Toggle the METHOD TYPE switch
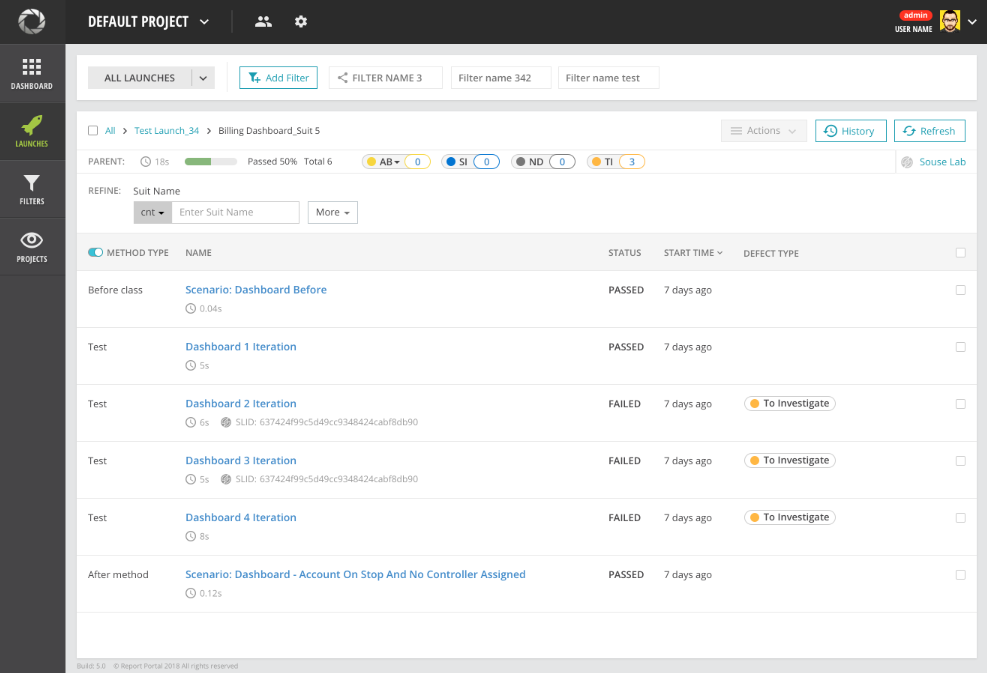987x673 pixels. pyautogui.click(x=93, y=252)
